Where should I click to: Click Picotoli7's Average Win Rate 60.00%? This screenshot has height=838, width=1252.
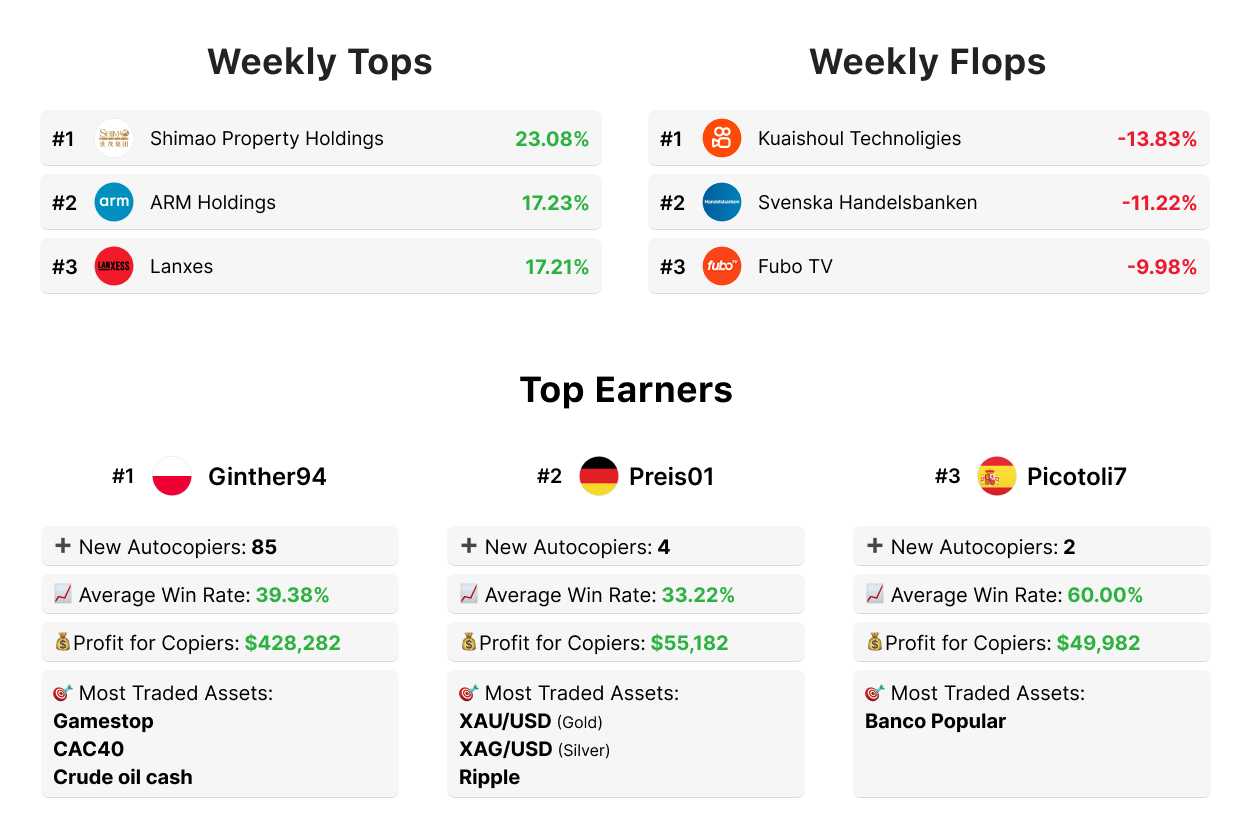point(1105,595)
